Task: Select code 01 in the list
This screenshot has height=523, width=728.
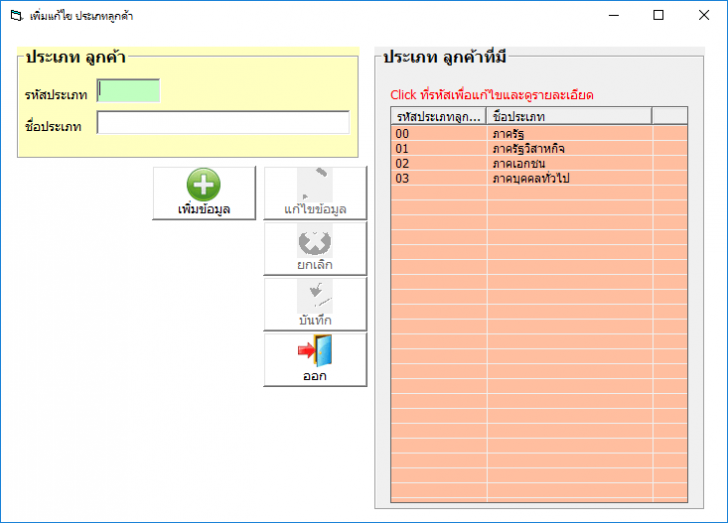Action: pos(402,149)
